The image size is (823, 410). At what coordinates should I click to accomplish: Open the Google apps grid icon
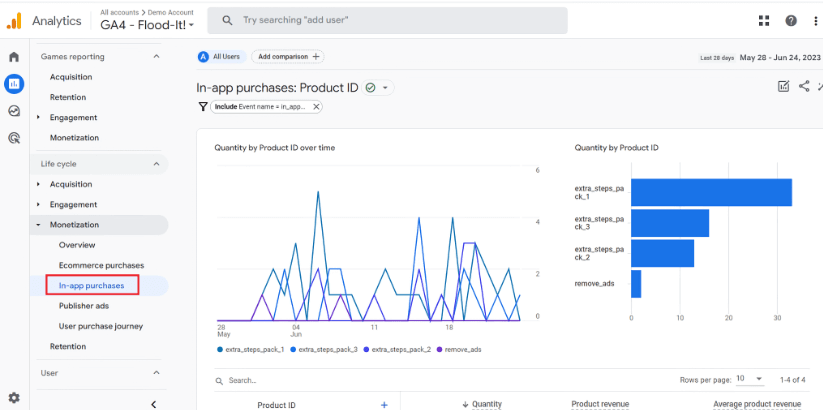765,21
